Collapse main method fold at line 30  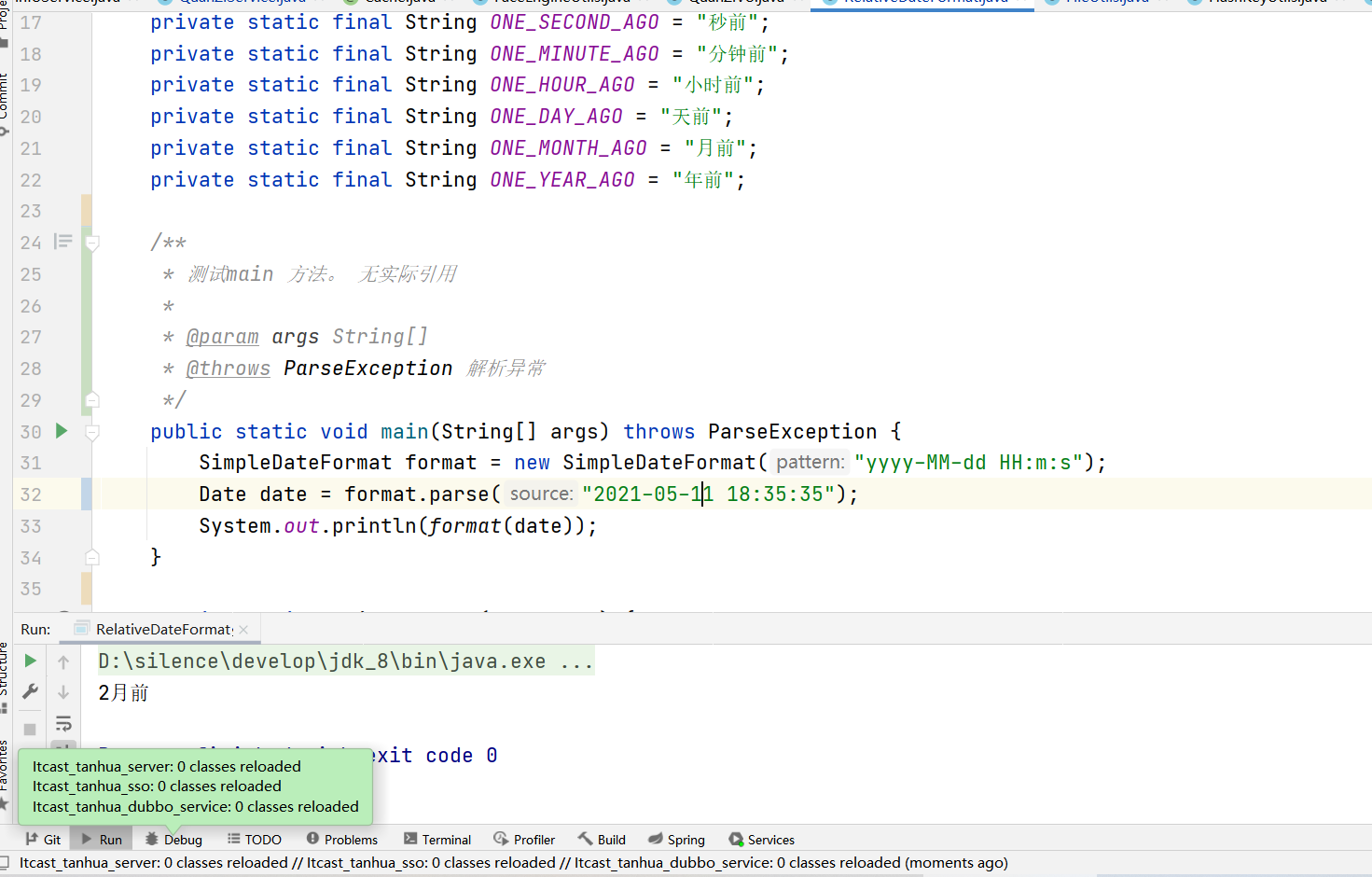click(x=92, y=431)
